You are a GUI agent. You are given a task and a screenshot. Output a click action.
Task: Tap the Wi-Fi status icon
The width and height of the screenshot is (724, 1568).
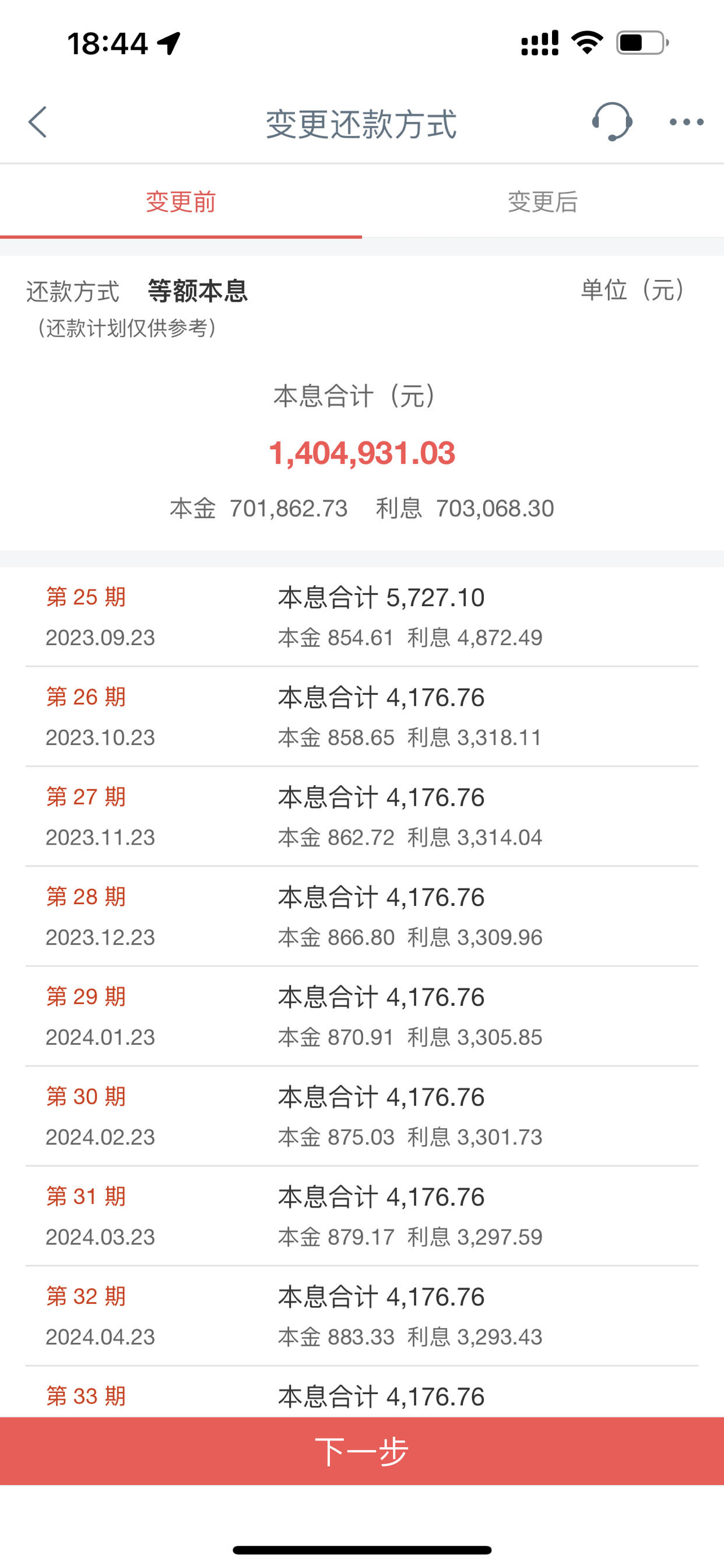pyautogui.click(x=587, y=43)
